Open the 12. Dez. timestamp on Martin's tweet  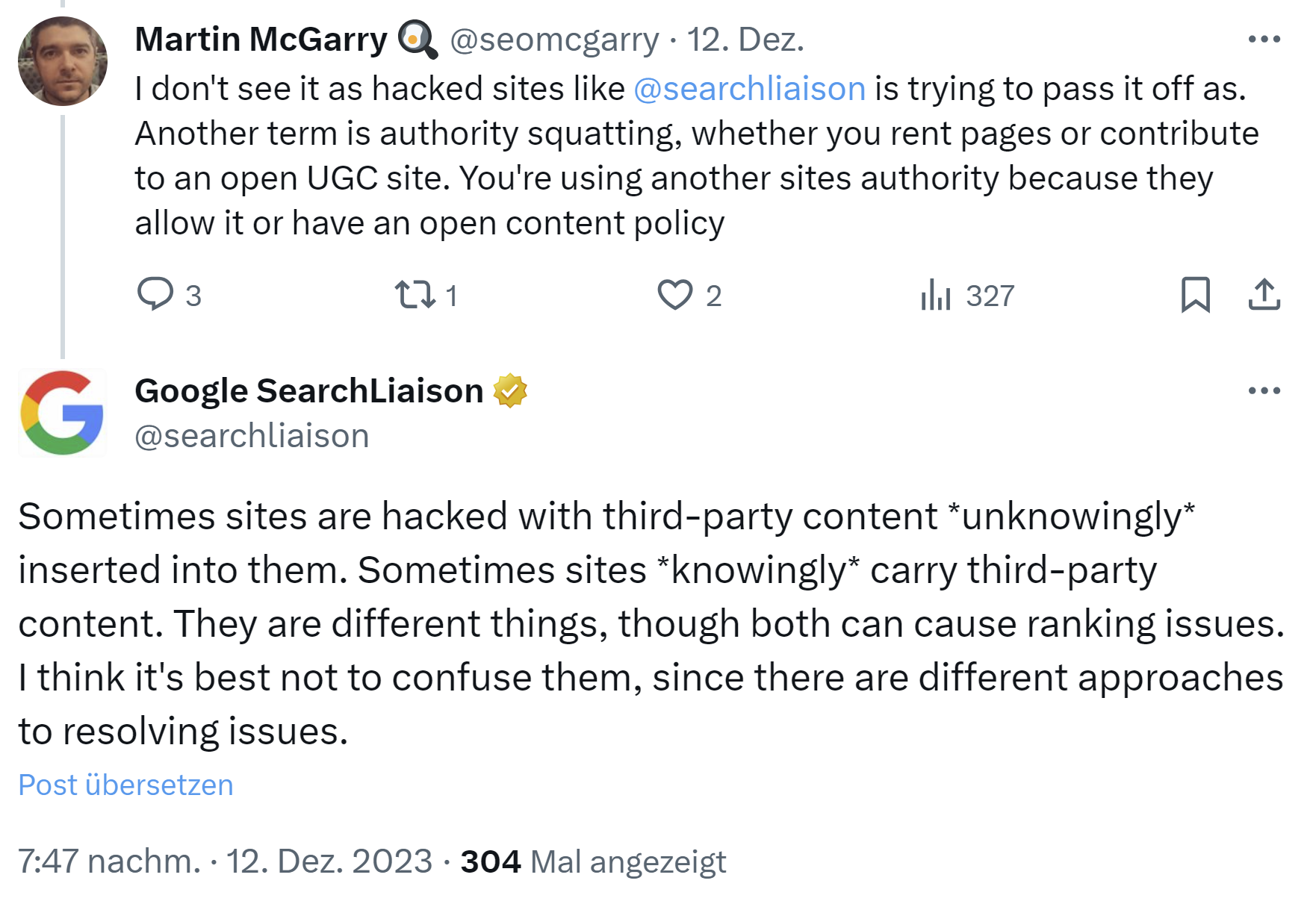click(745, 40)
